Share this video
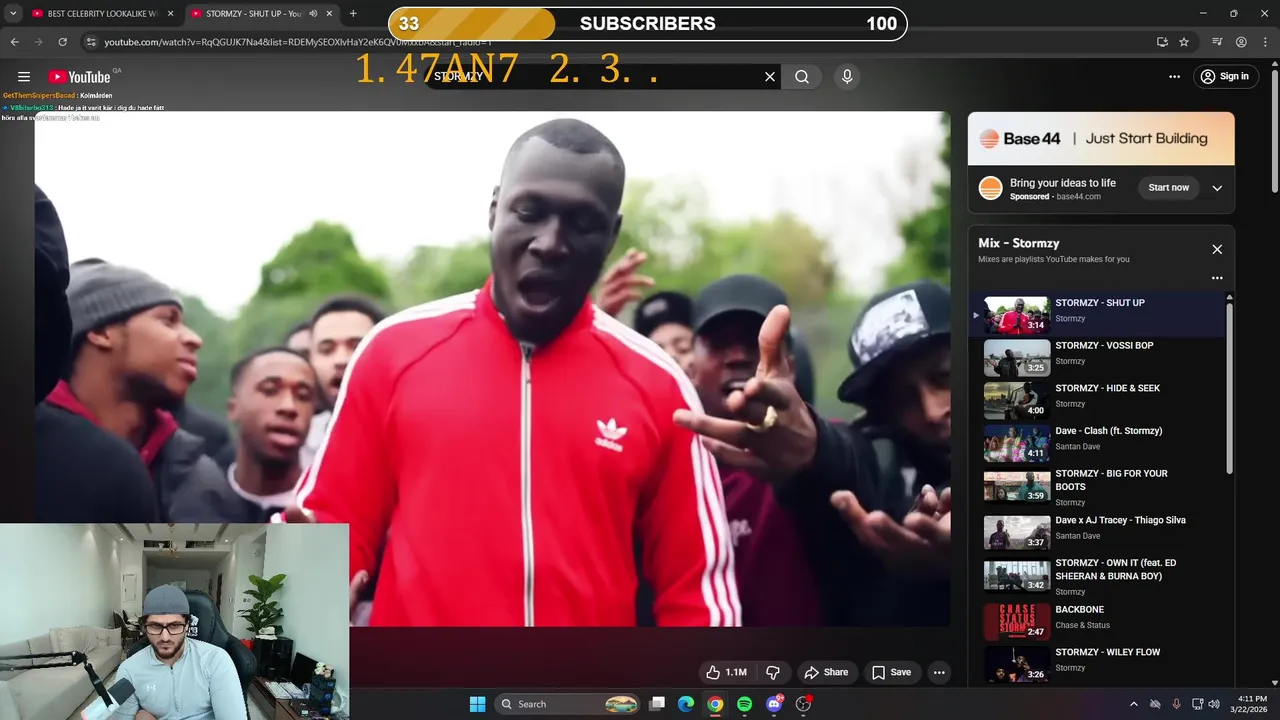 pos(826,673)
